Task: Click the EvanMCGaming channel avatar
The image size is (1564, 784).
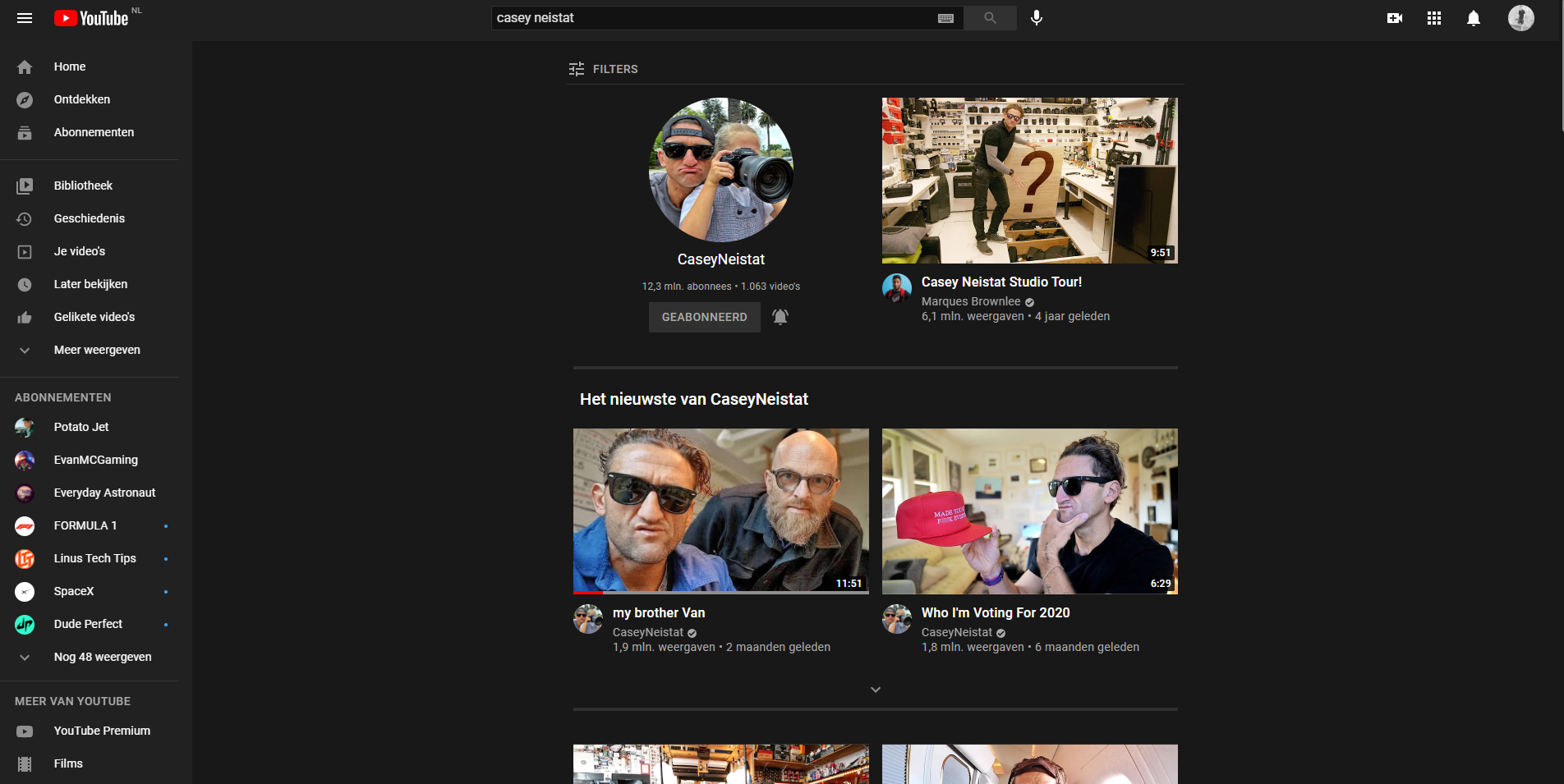Action: [25, 460]
